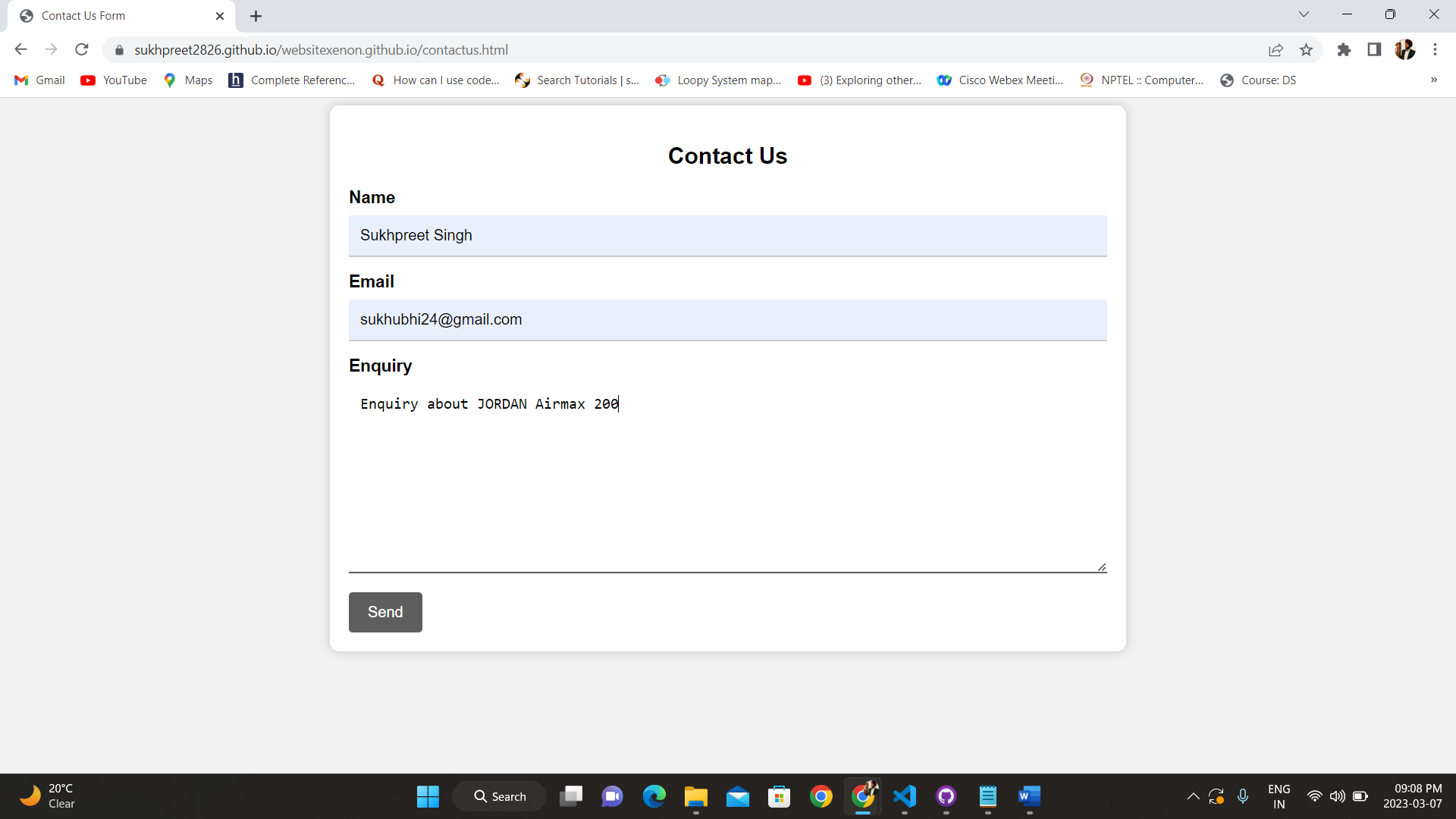Click the site lock icon
Image resolution: width=1456 pixels, height=819 pixels.
119,50
